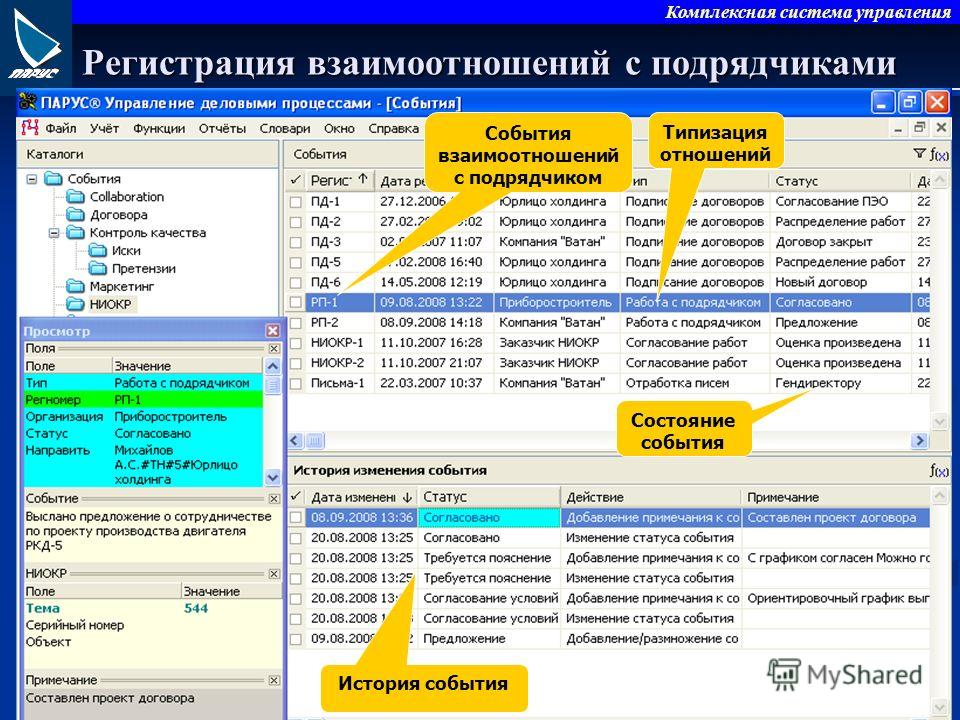The height and width of the screenshot is (720, 960).
Task: Select history row with status Предложение
Action: 609,639
